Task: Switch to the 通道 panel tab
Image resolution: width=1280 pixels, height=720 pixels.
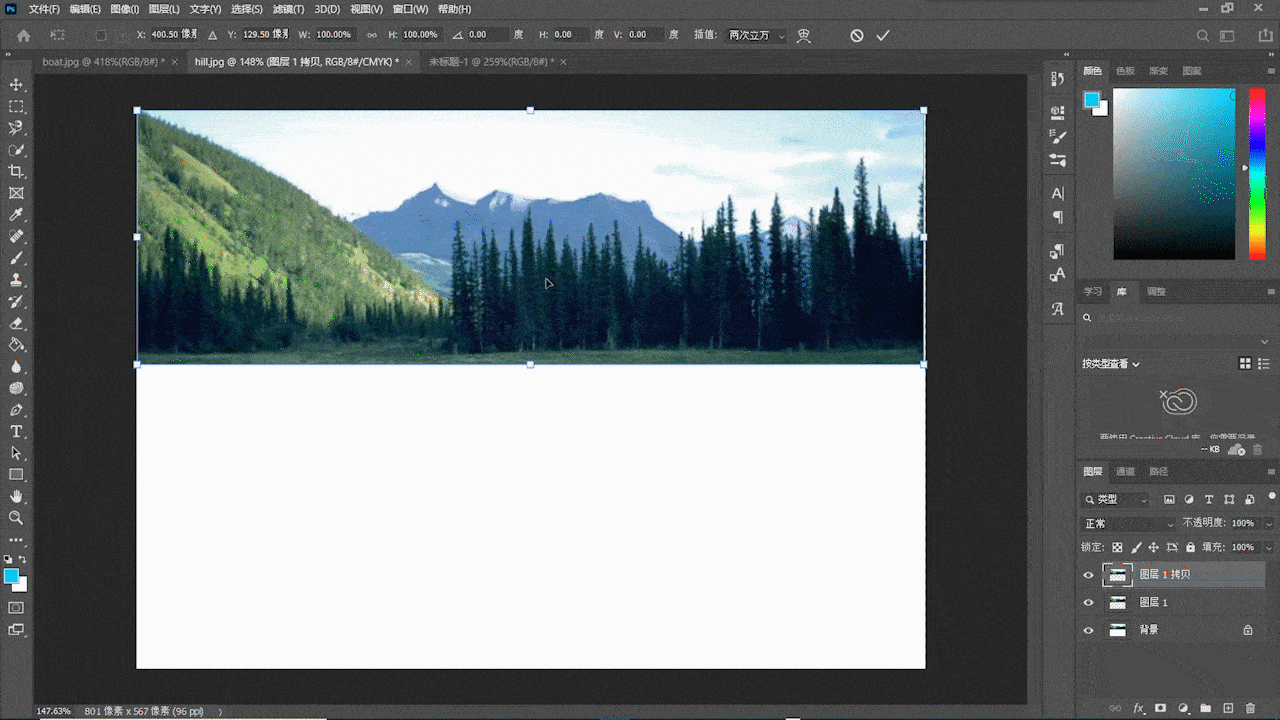Action: click(x=1126, y=472)
